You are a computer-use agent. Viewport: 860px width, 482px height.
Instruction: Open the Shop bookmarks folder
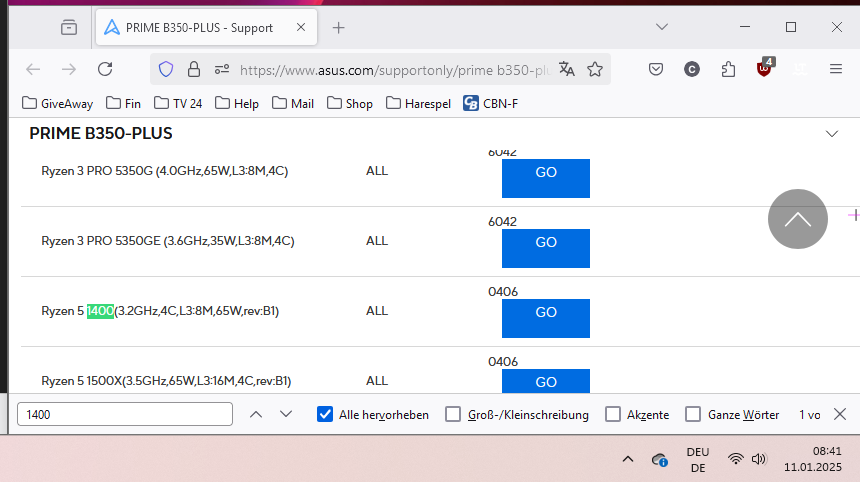(x=350, y=103)
